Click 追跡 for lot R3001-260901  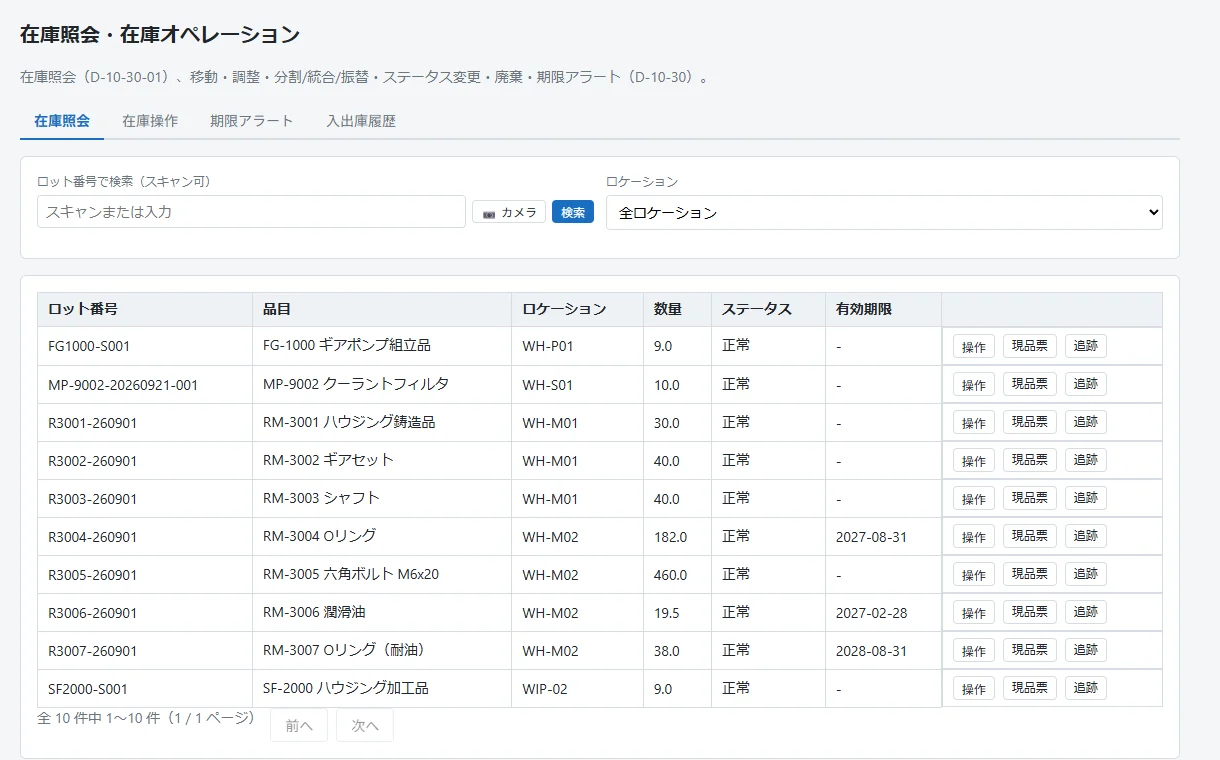[x=1086, y=423]
